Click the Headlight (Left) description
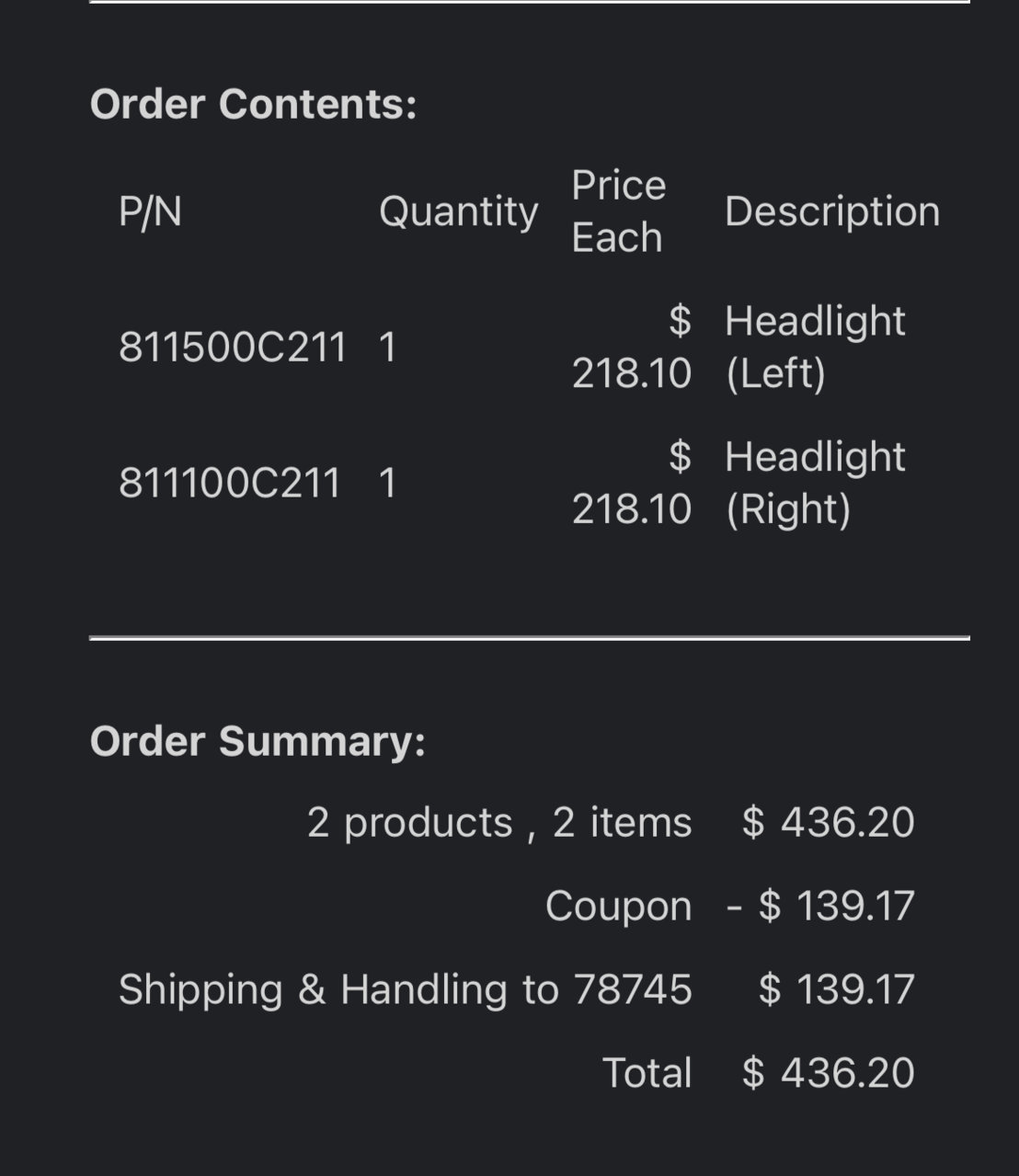 815,348
